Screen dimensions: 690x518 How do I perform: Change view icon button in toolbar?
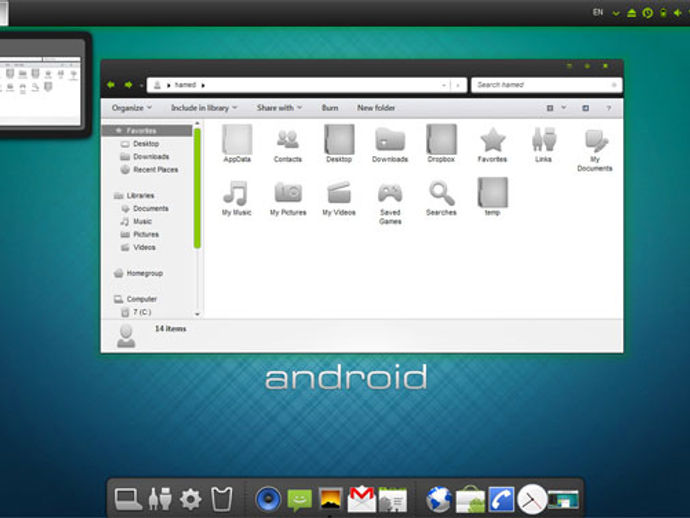[x=550, y=108]
